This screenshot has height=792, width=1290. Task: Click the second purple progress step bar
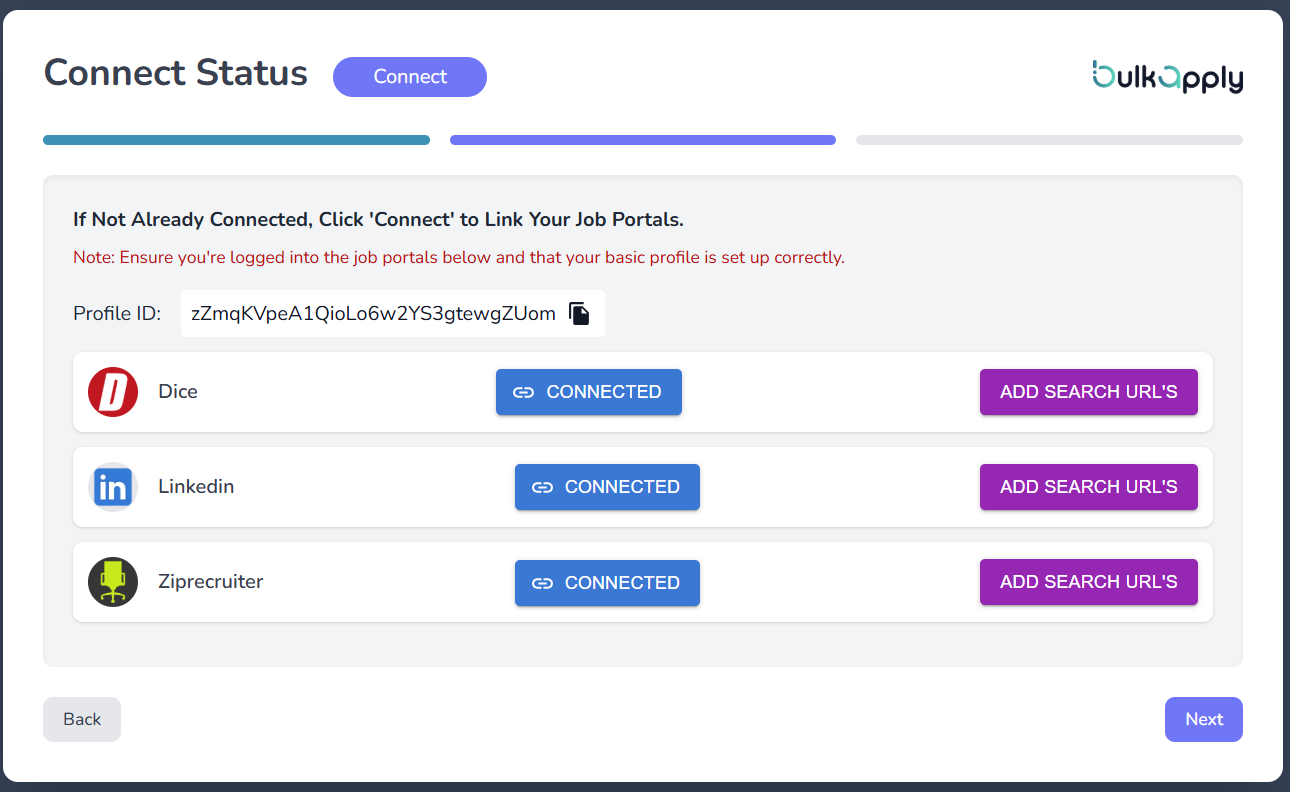coord(642,140)
